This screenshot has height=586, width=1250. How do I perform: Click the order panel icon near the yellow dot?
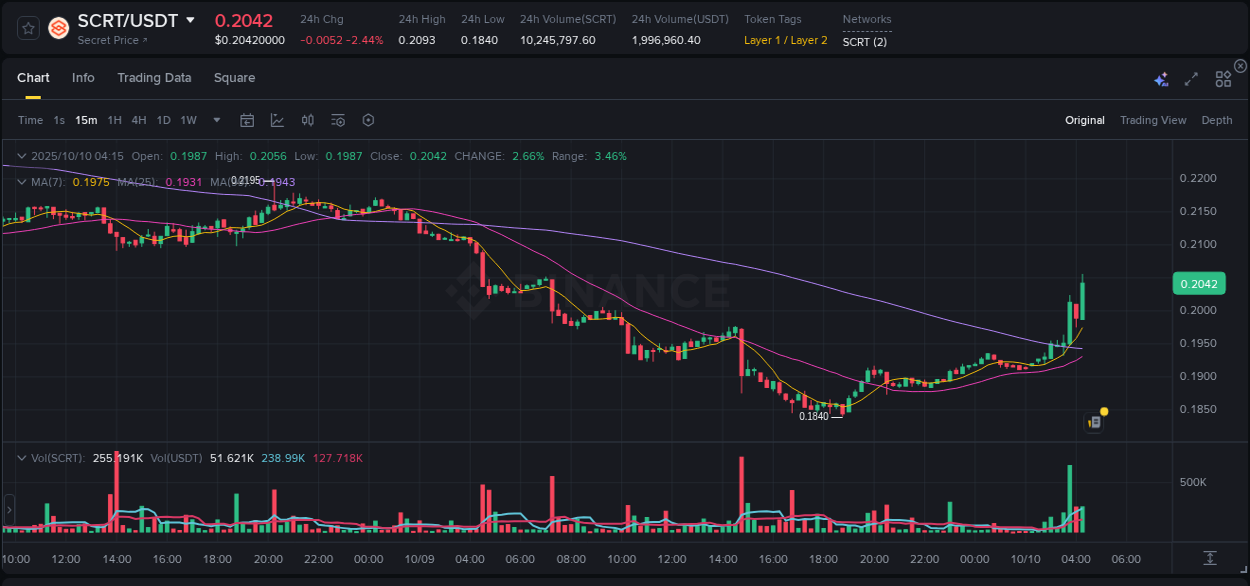(x=1092, y=421)
